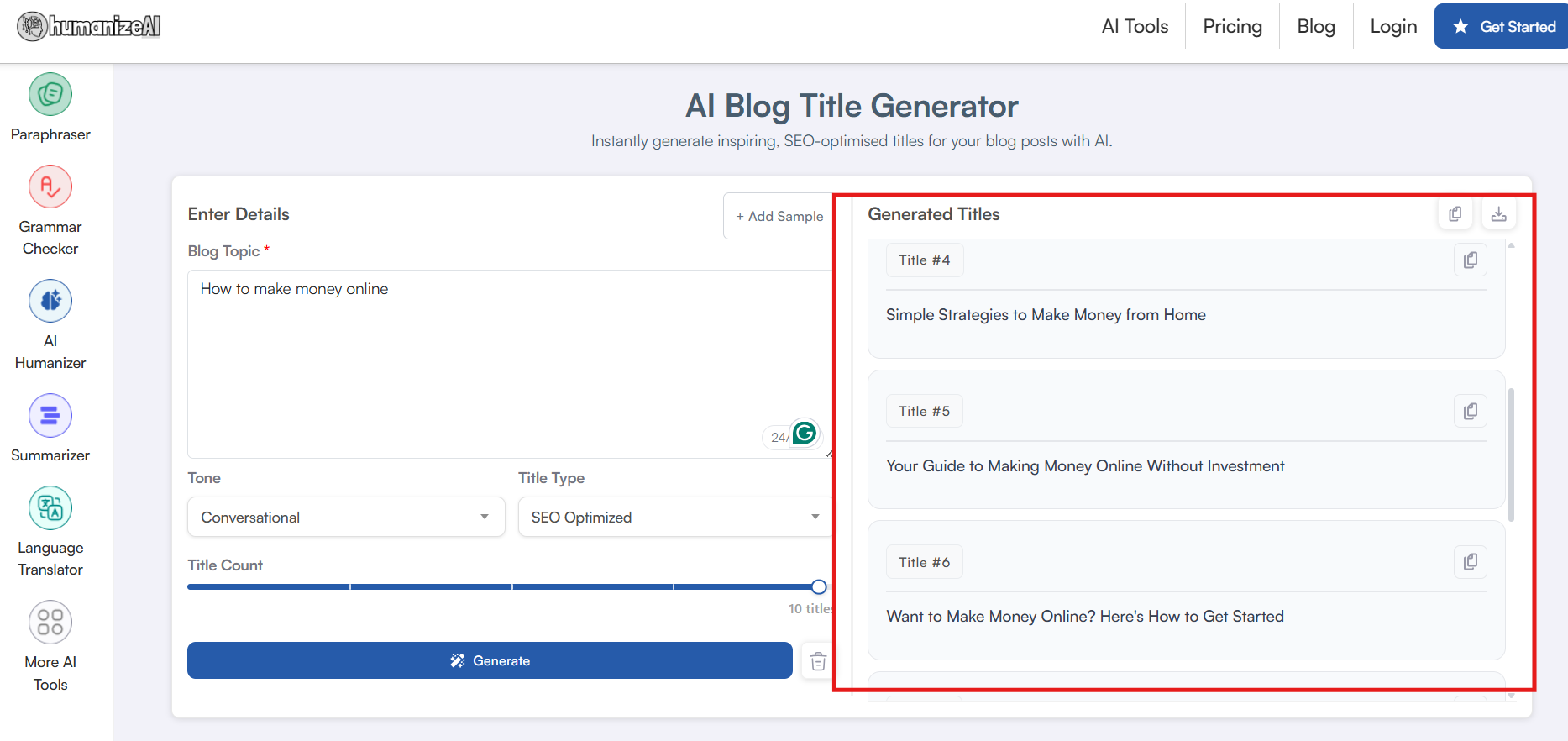Copy Title #6 with its copy icon
Viewport: 1568px width, 741px height.
1470,562
